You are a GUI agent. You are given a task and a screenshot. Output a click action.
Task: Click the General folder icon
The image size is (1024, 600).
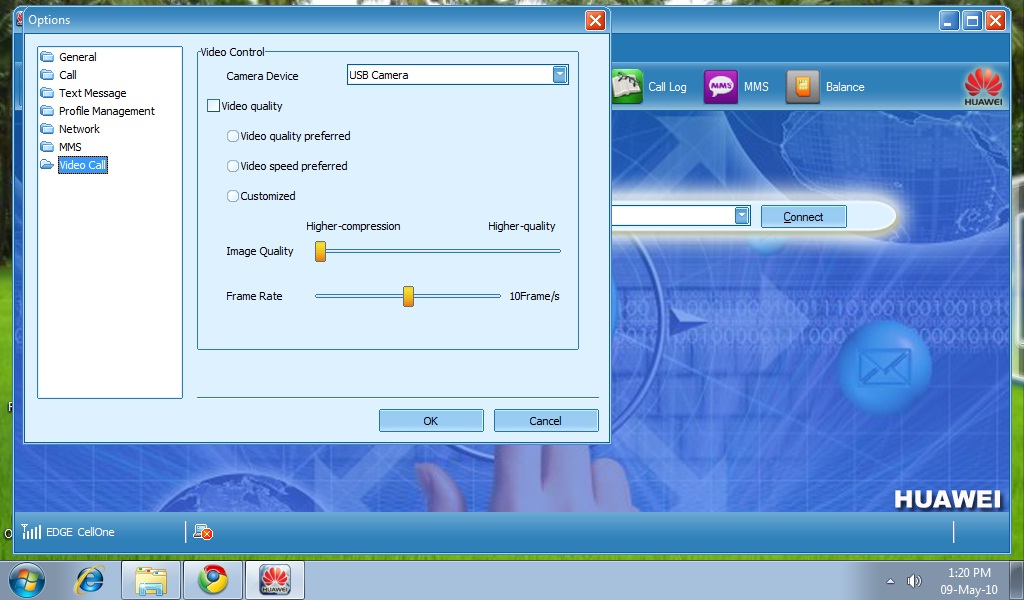[x=47, y=57]
